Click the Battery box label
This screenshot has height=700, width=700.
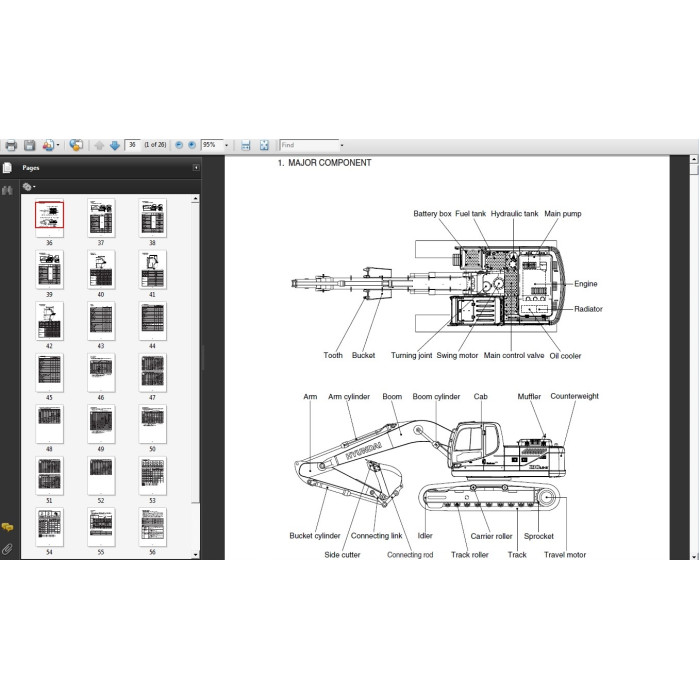432,214
